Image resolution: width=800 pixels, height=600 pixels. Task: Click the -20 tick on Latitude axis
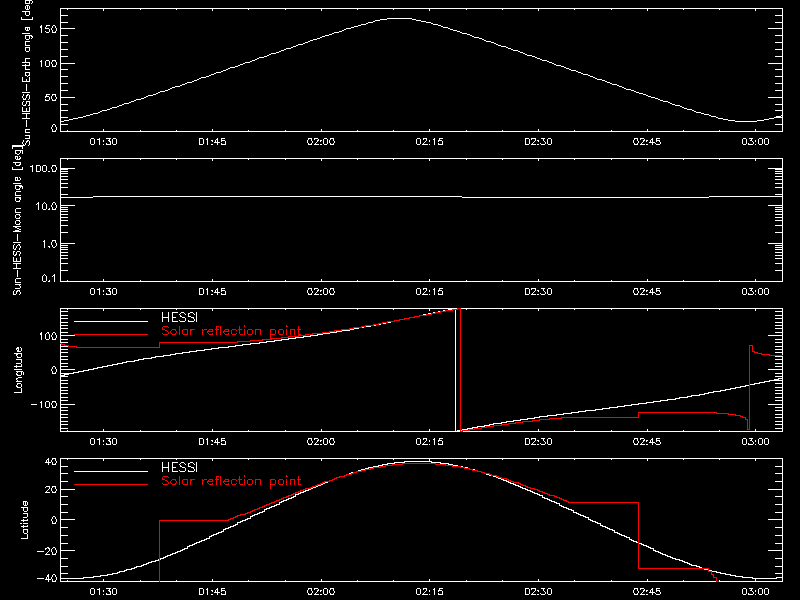(x=47, y=551)
